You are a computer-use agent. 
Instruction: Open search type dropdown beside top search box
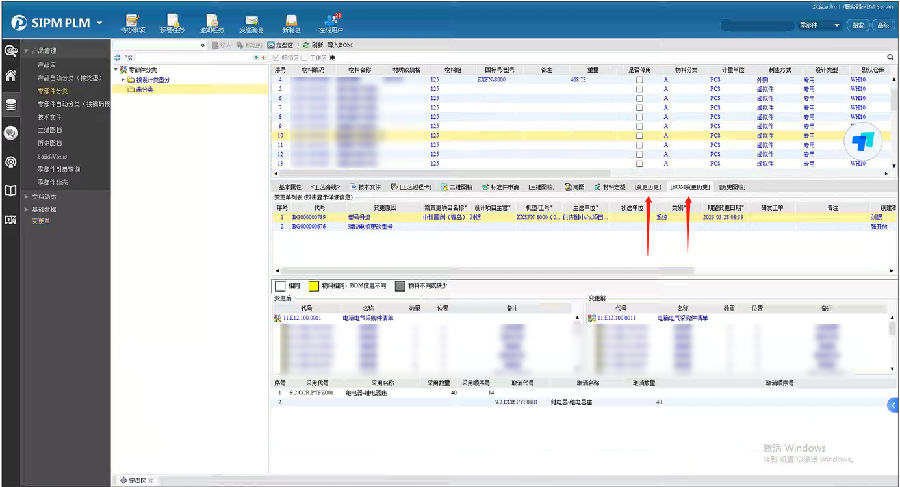pos(836,25)
